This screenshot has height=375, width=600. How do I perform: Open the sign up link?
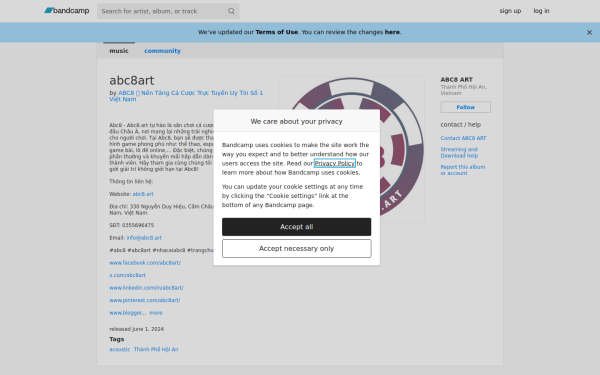[510, 11]
